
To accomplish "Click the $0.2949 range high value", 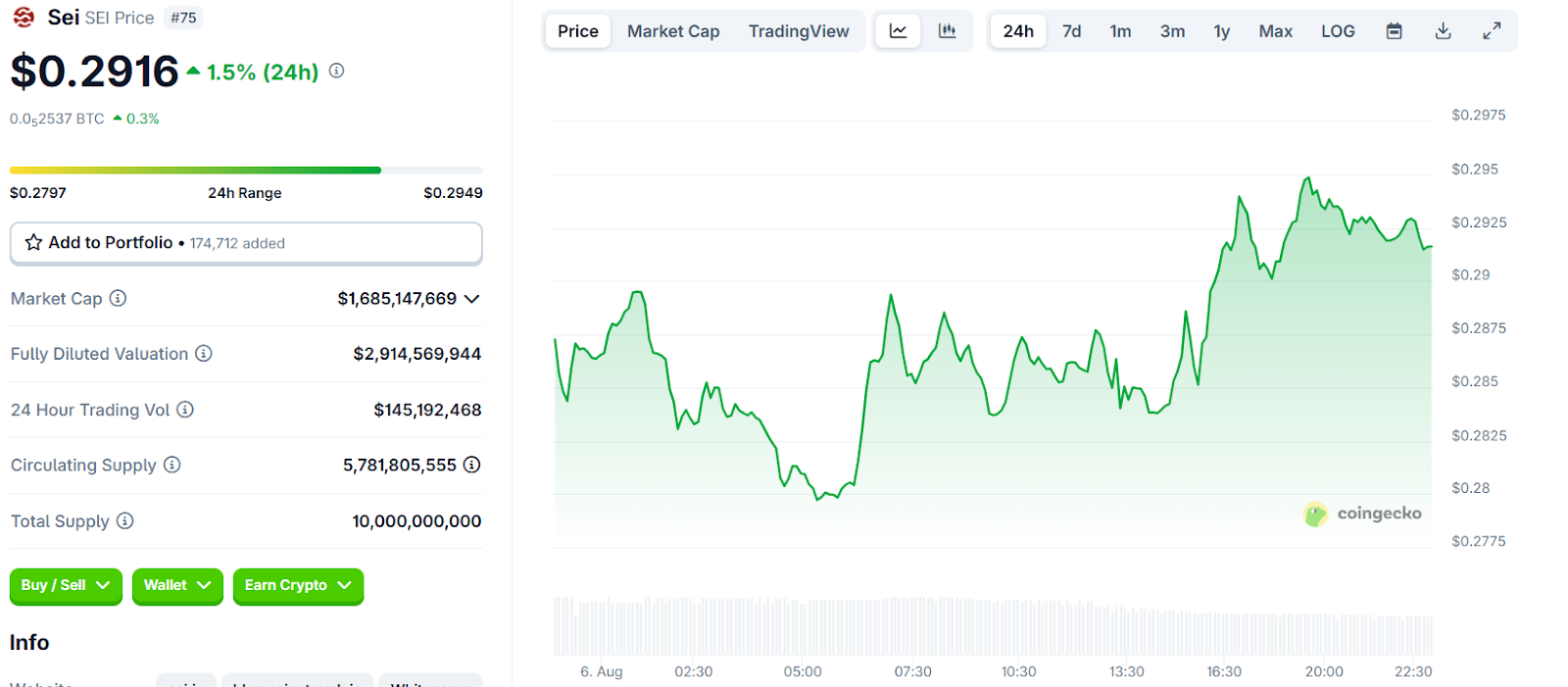I will 453,193.
